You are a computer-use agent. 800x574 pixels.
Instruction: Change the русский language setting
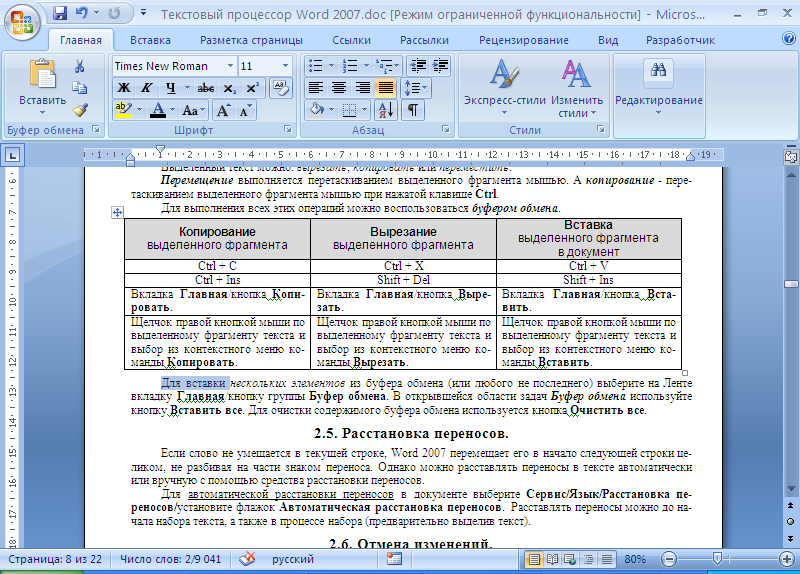pyautogui.click(x=292, y=559)
